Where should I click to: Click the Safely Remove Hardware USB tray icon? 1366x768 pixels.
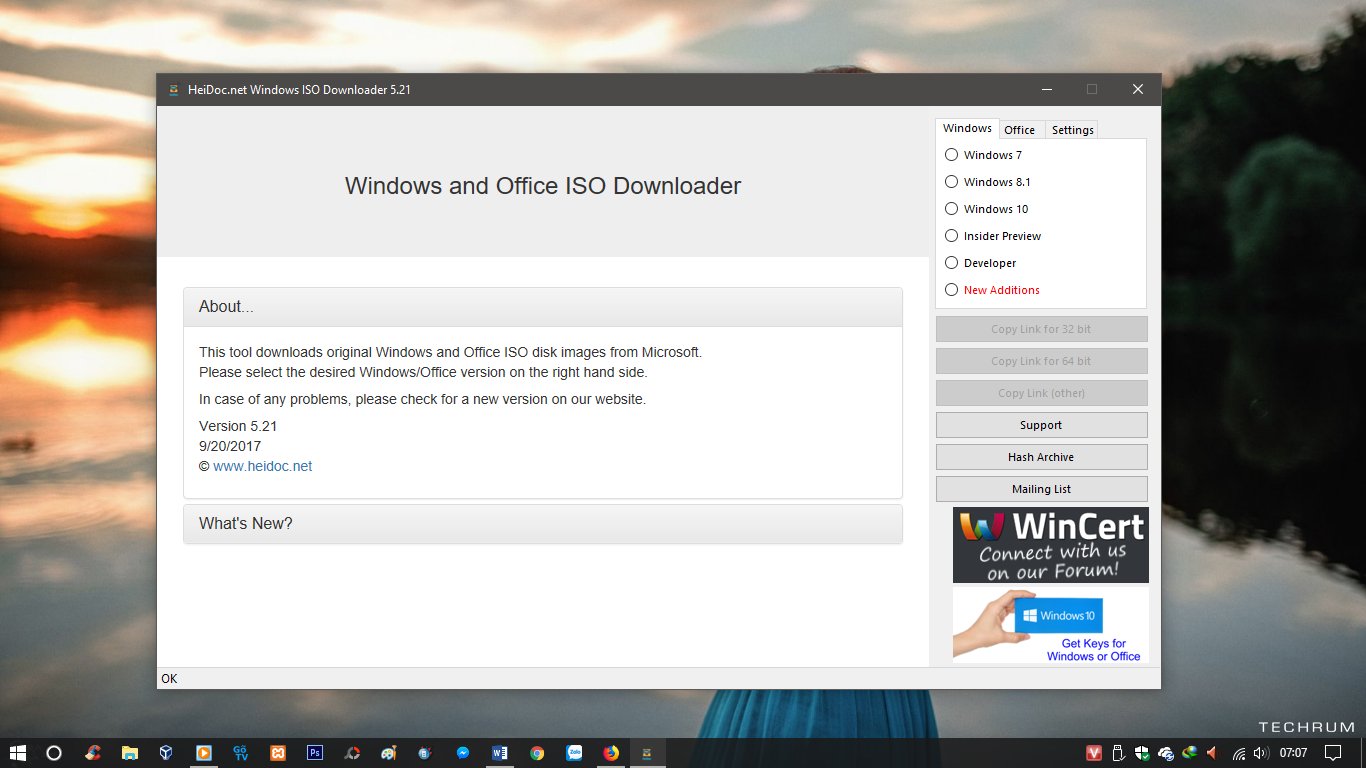point(1118,753)
